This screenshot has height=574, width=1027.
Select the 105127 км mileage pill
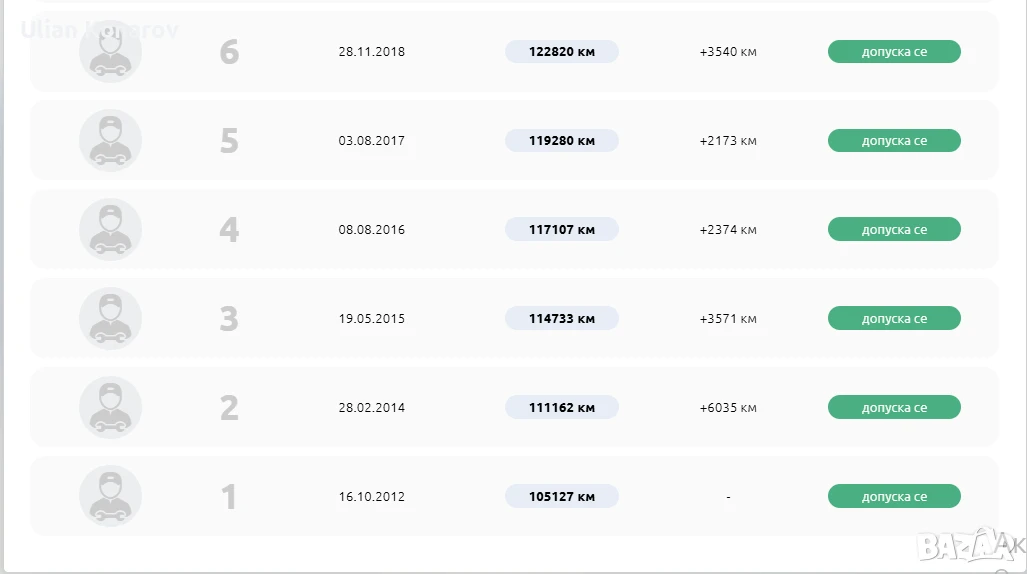pos(562,497)
